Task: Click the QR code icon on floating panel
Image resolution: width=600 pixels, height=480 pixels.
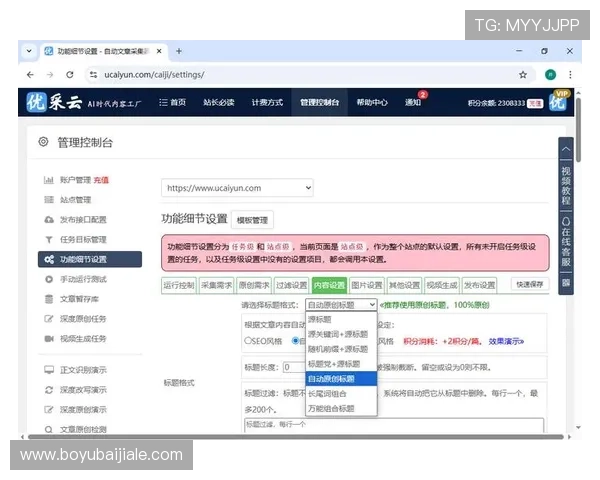Action: [x=566, y=282]
